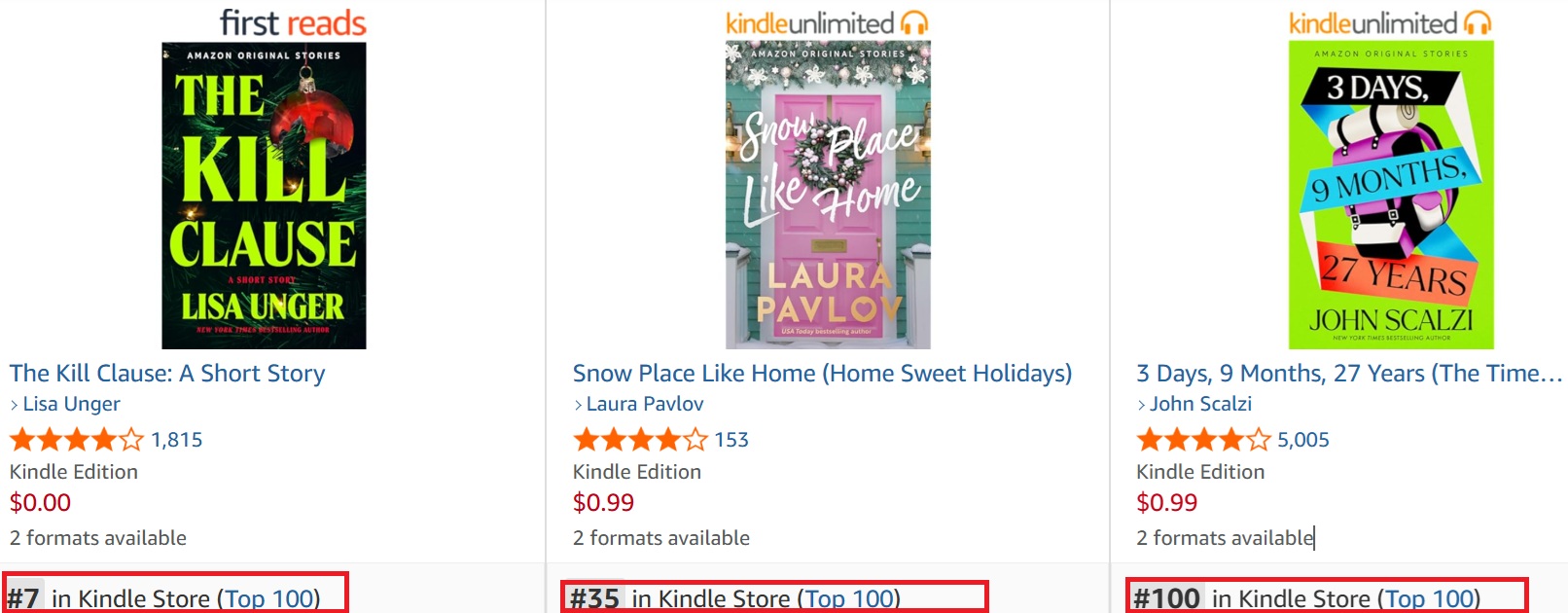Open Top 100 link beside #35 rank
This screenshot has height=613, width=1568.
pyautogui.click(x=849, y=598)
